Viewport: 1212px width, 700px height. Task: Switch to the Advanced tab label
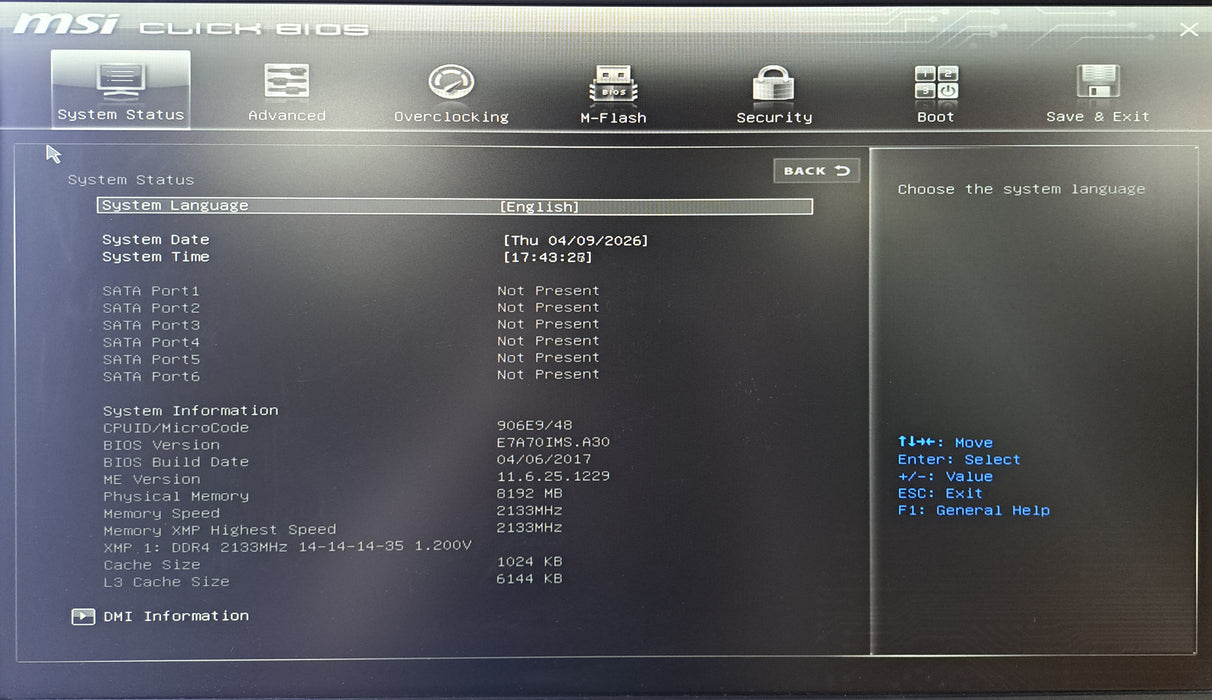[287, 116]
